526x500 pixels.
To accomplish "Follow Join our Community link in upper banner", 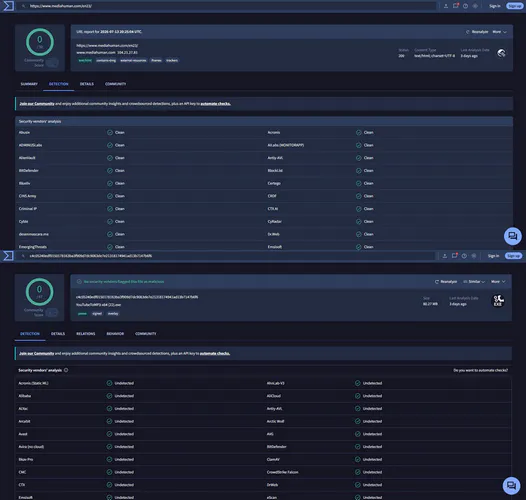I will [37, 104].
